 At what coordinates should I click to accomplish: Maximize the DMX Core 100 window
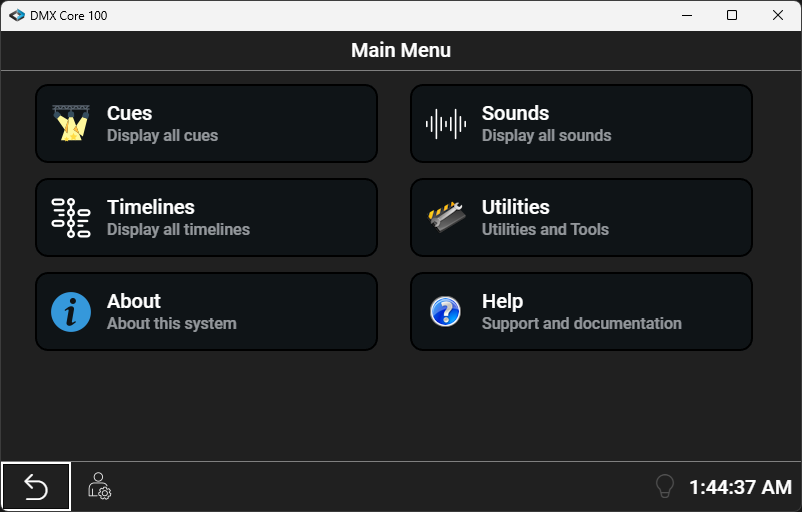(x=732, y=15)
